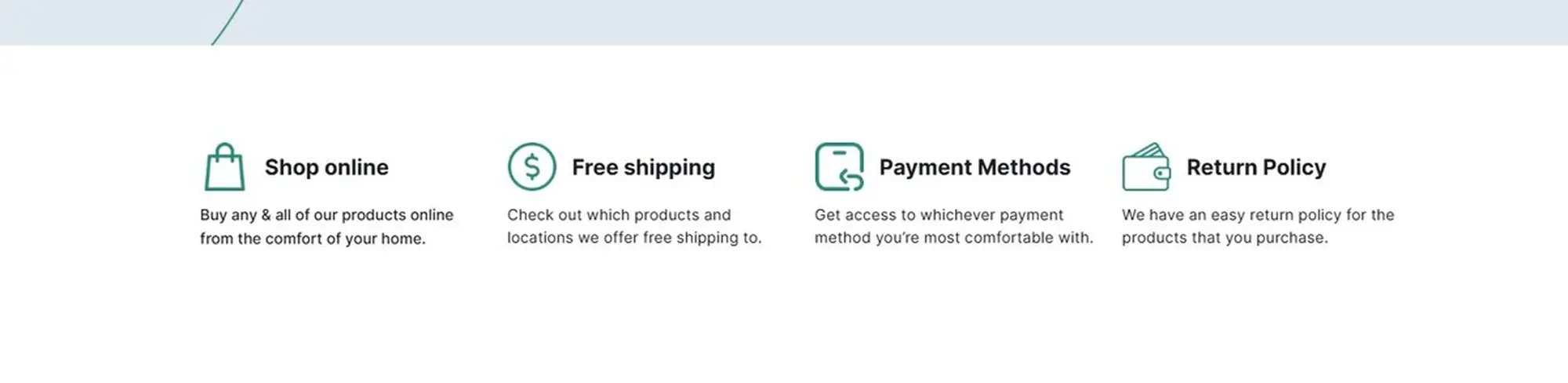The image size is (1568, 383).
Task: Click the word 'shipping' in Free shipping heading
Action: 670,167
